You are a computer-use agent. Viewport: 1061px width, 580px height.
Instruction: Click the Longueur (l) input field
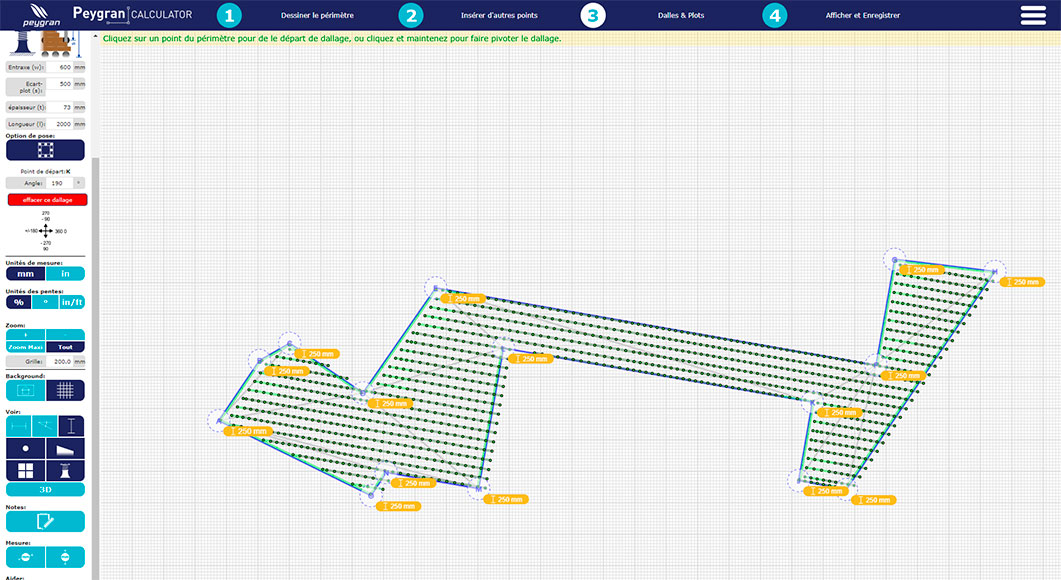59,124
